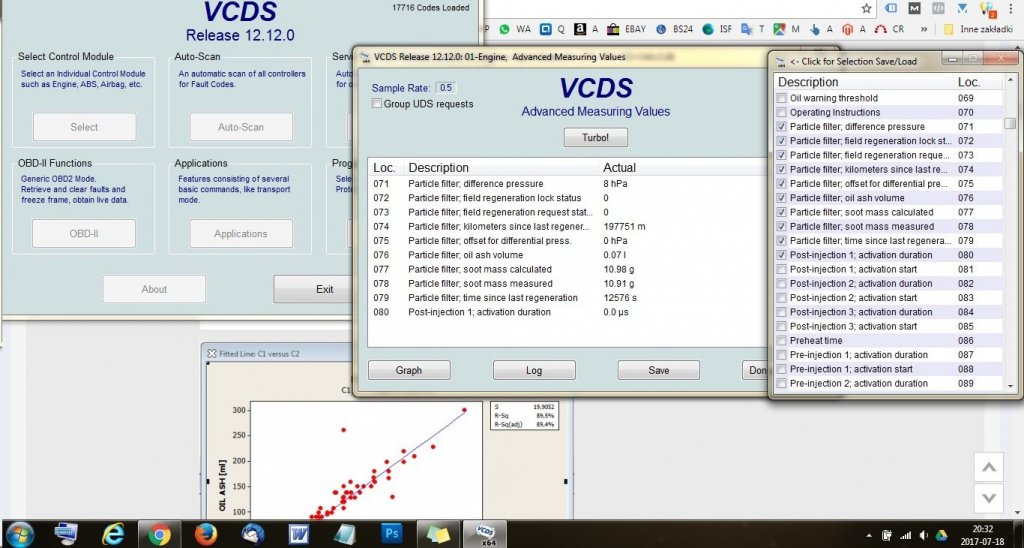Check Post-injection 1; activation start
The width and height of the screenshot is (1024, 548).
coord(782,269)
